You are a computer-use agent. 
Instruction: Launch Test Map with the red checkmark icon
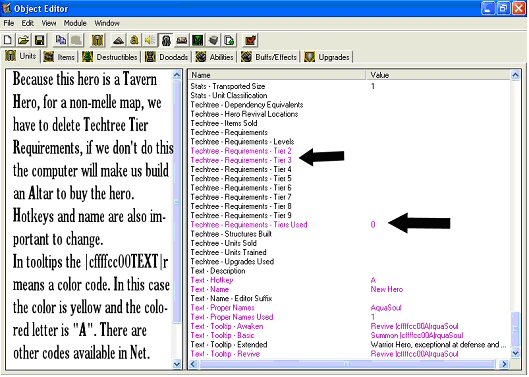point(251,40)
